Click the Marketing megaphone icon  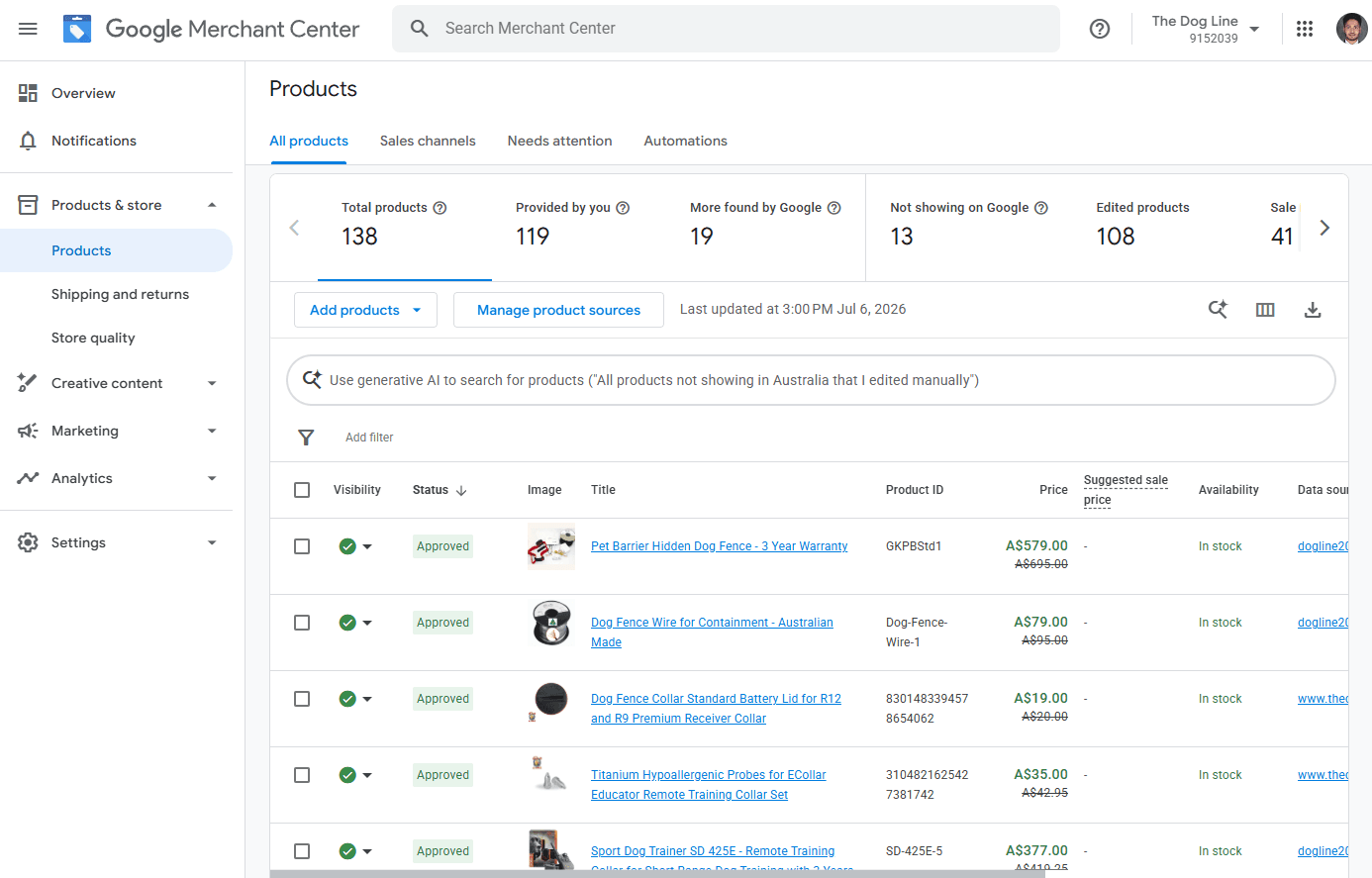[x=28, y=431]
